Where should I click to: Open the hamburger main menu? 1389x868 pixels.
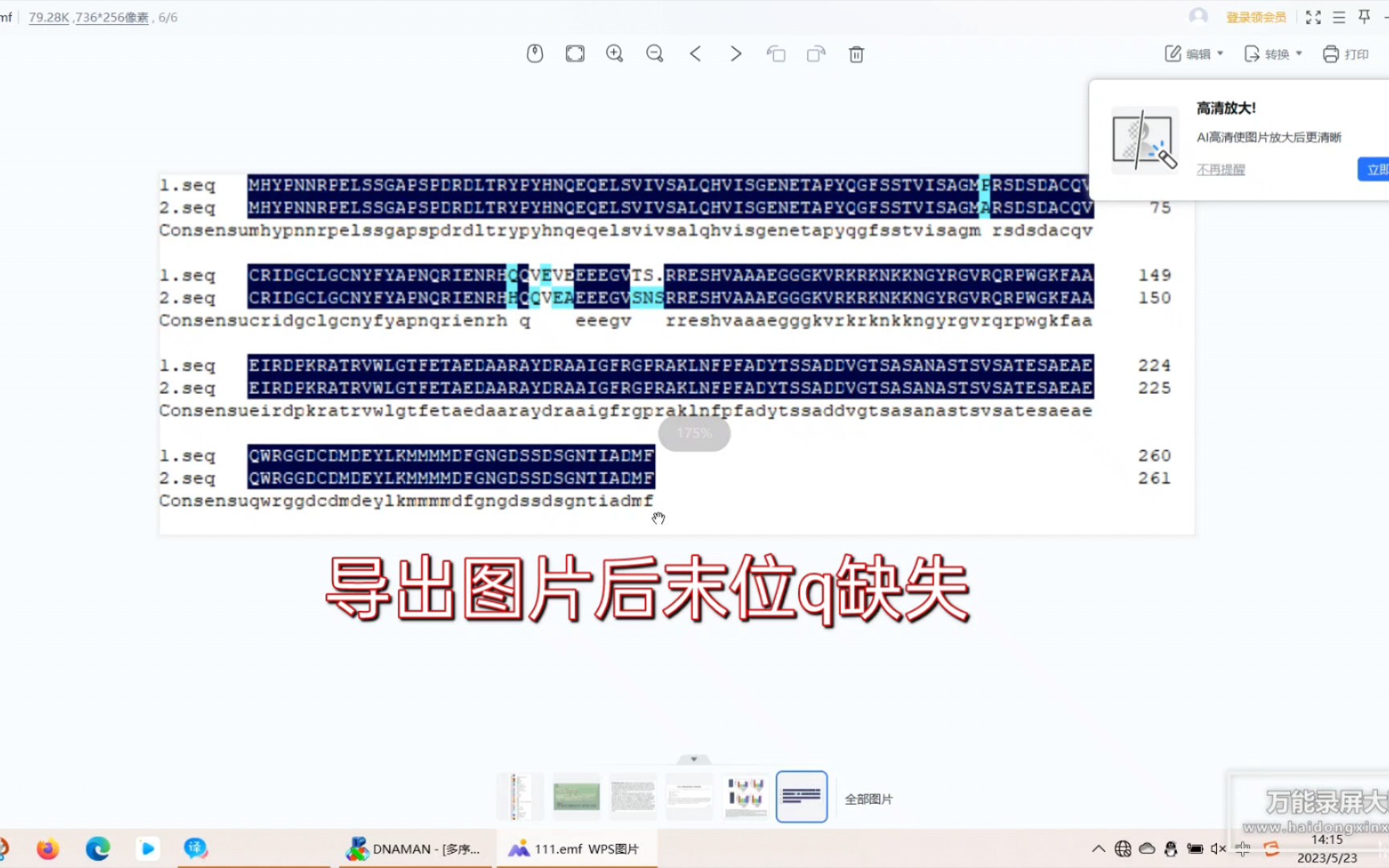1338,16
